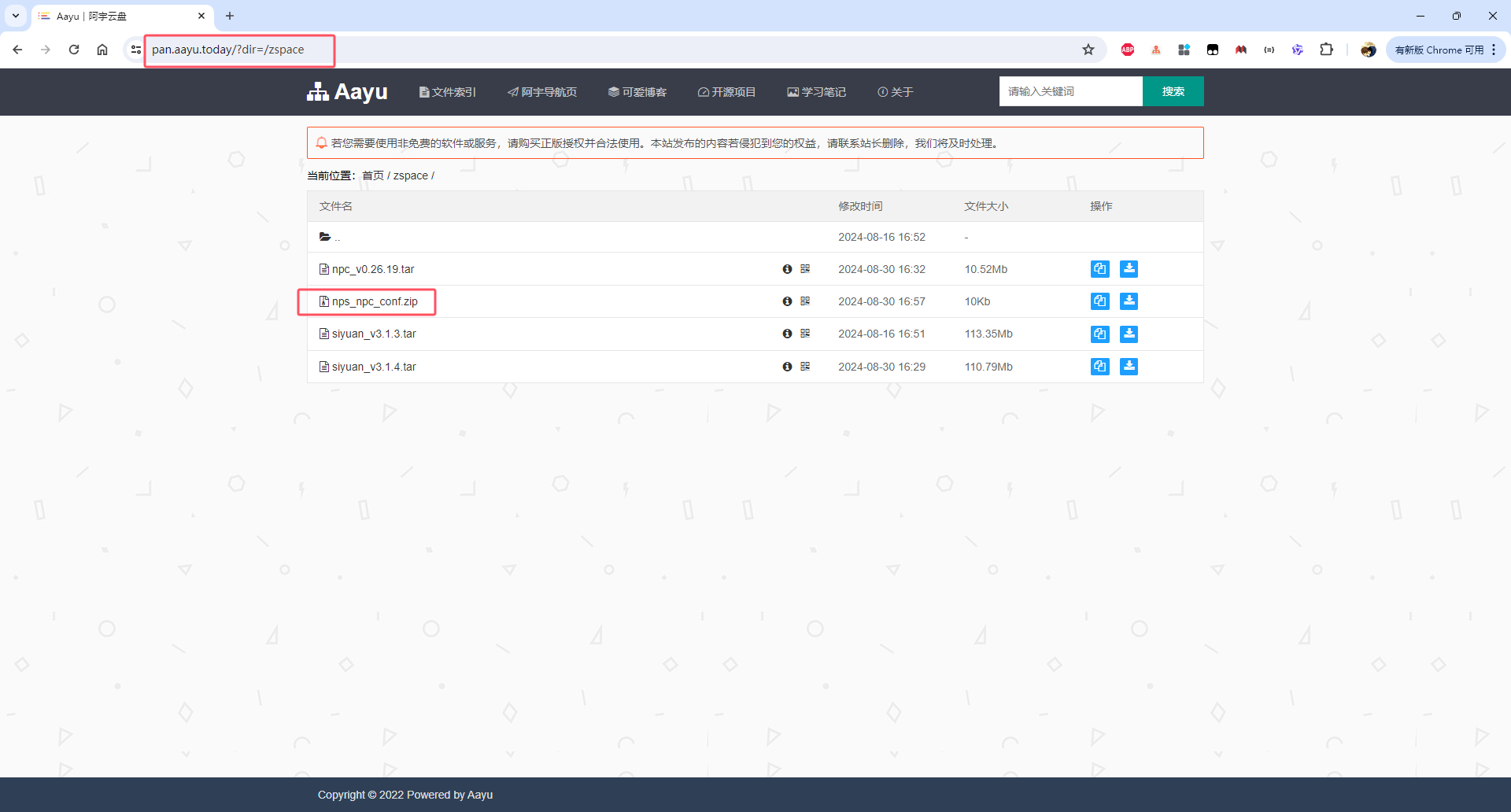Image resolution: width=1511 pixels, height=812 pixels.
Task: Expand the tab search dropdown arrow
Action: coord(16,16)
